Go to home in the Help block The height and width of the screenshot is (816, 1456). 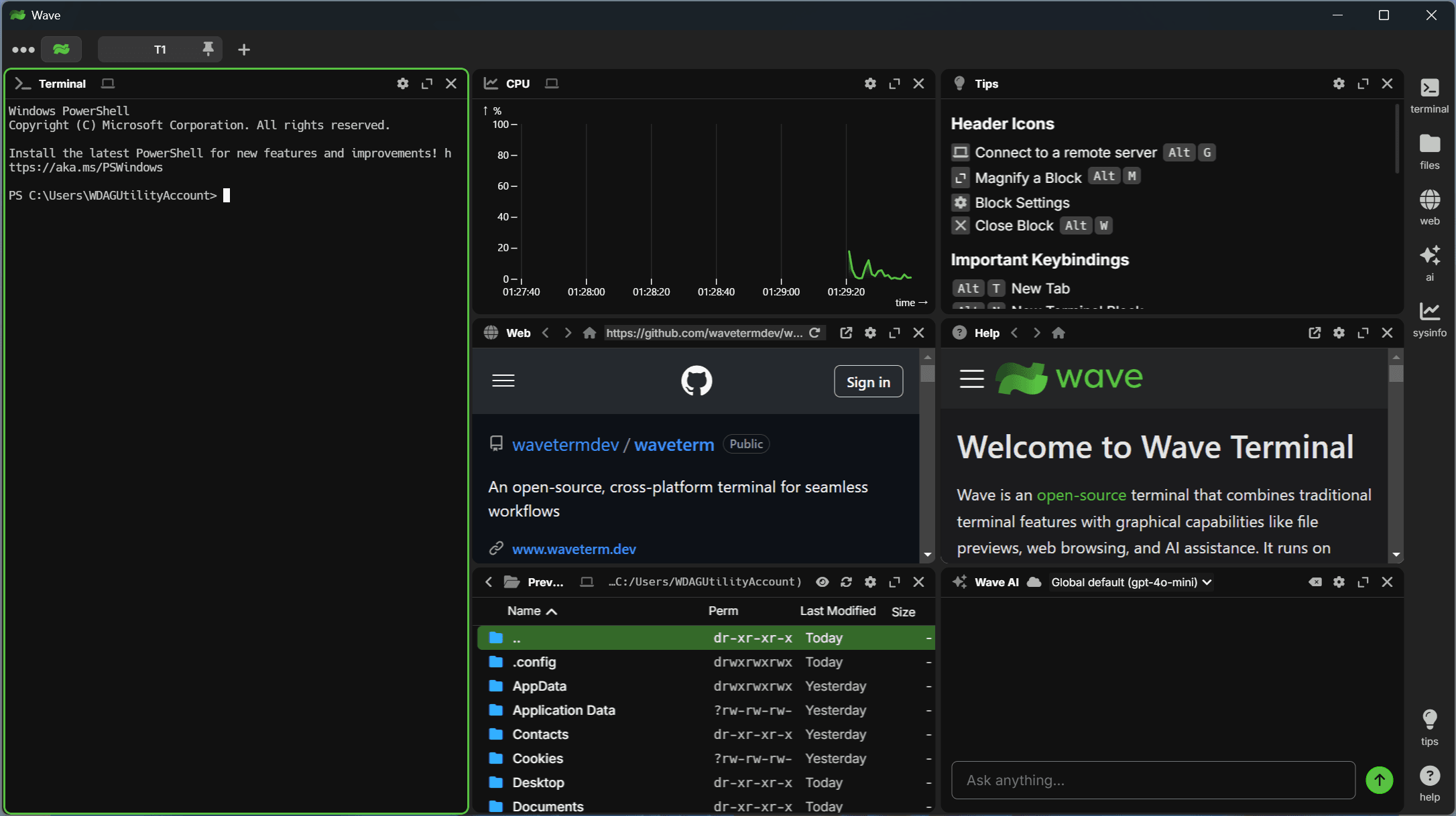pos(1058,333)
